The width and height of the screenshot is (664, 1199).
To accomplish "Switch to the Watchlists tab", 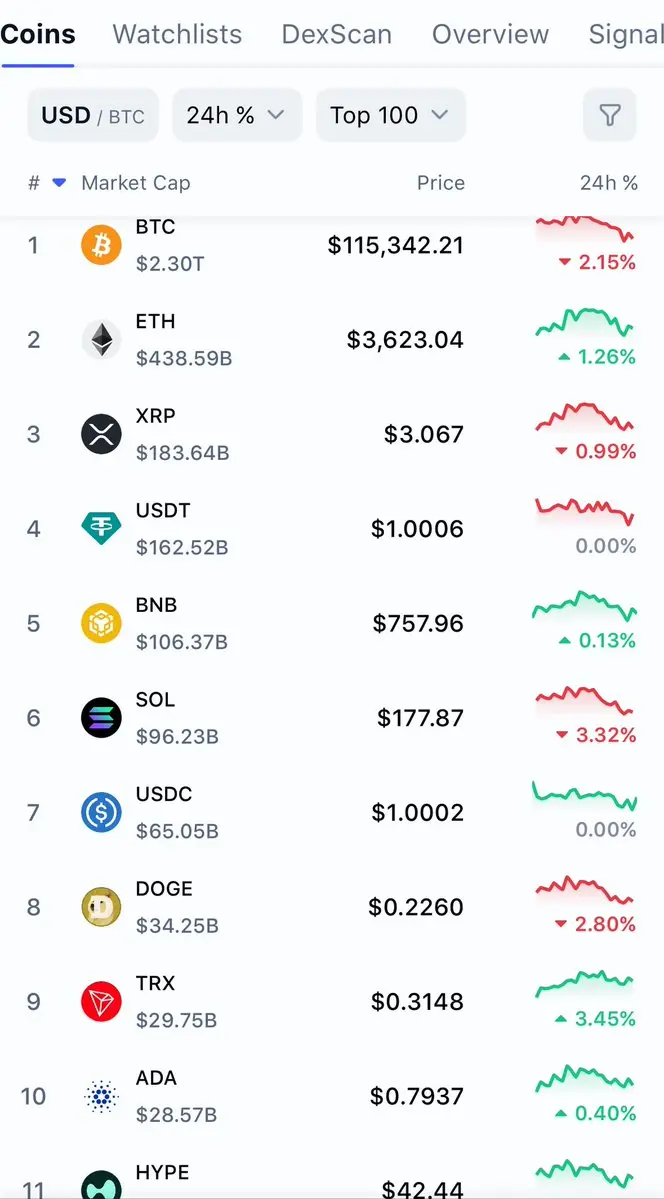I will coord(177,34).
